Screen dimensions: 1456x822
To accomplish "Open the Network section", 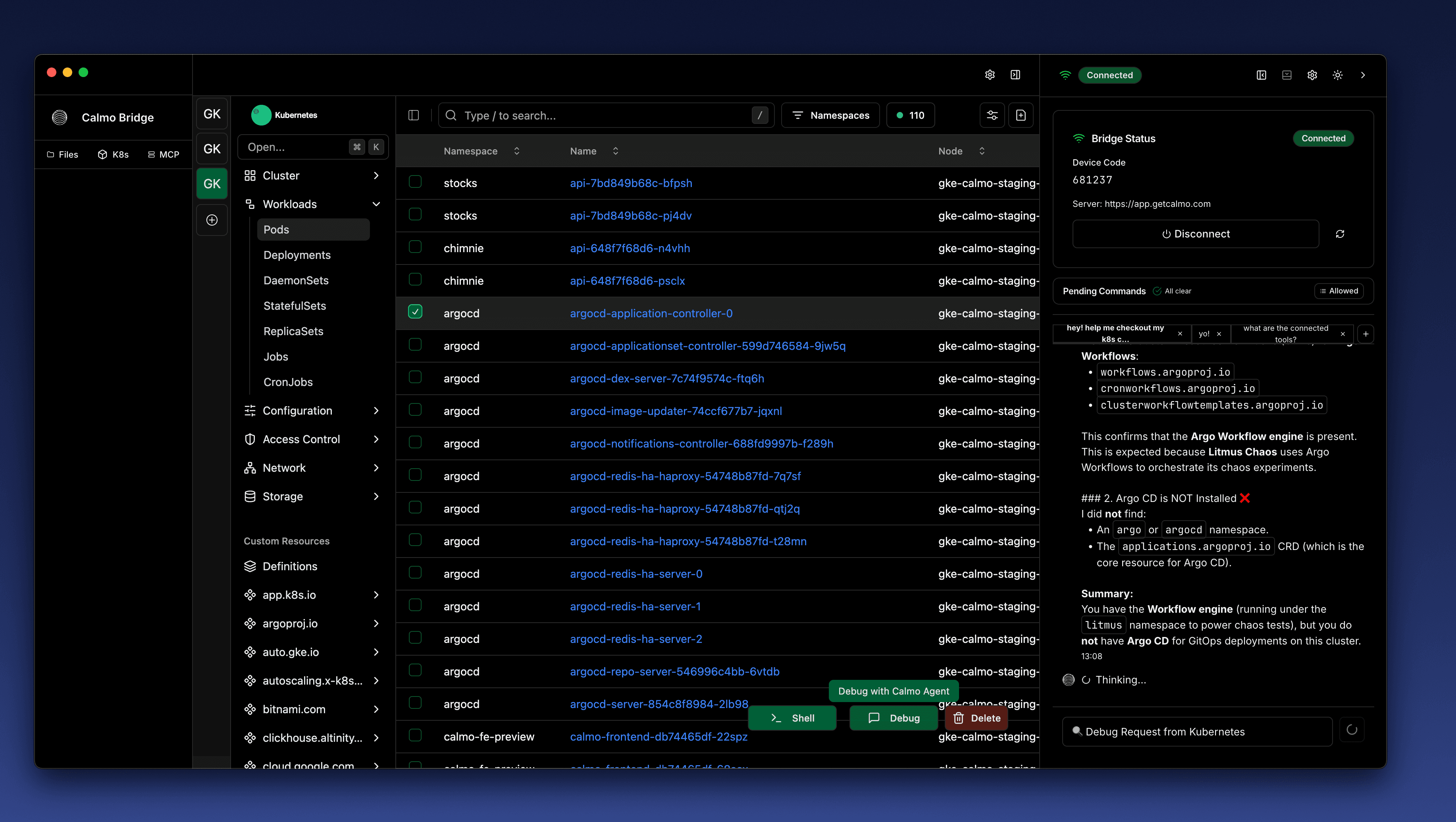I will 283,467.
